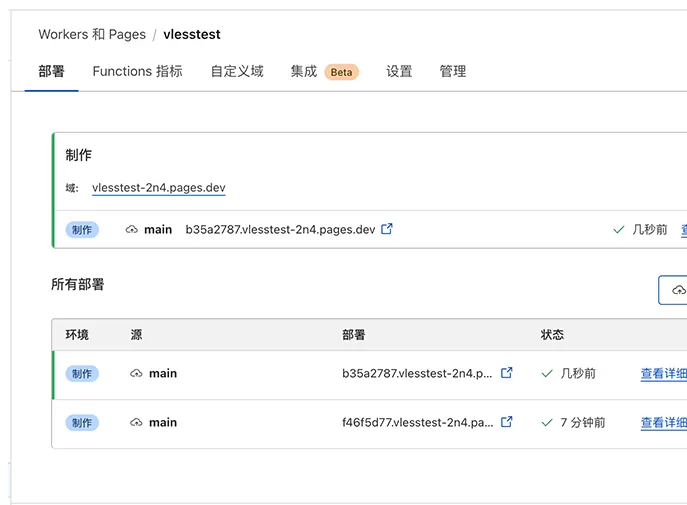Click b35a2787.vlesstest-2n4.p... deployment in table
Image resolution: width=687 pixels, height=505 pixels.
coord(417,374)
